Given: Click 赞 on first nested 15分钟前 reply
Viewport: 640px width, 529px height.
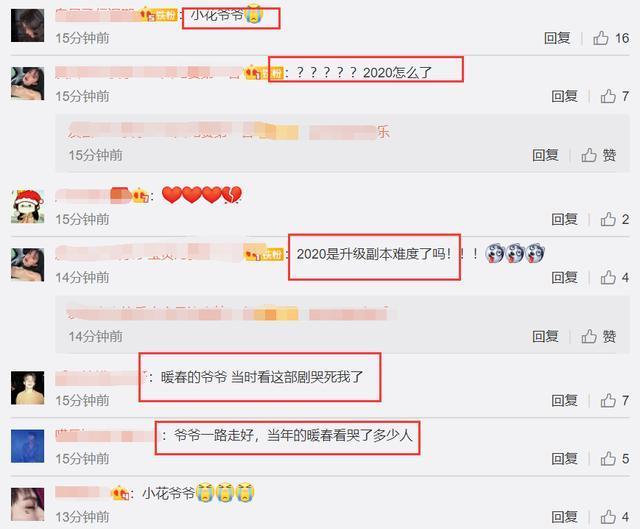Looking at the screenshot, I should pos(599,155).
